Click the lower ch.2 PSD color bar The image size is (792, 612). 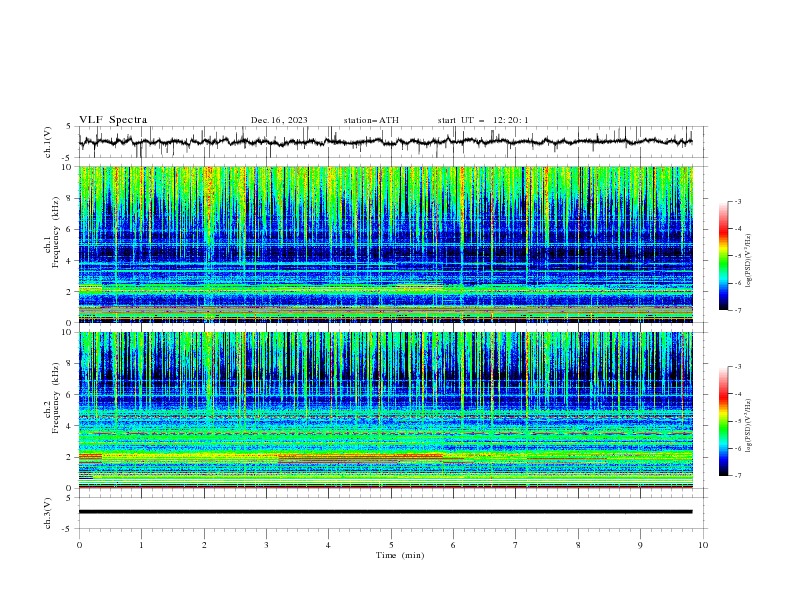724,421
